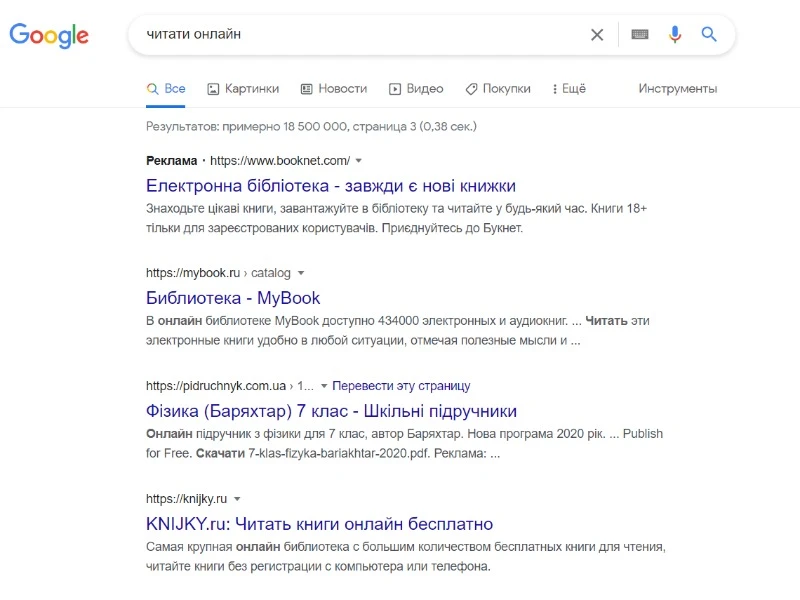Open the Електронна бібліотека ad result
This screenshot has width=800, height=600.
330,186
